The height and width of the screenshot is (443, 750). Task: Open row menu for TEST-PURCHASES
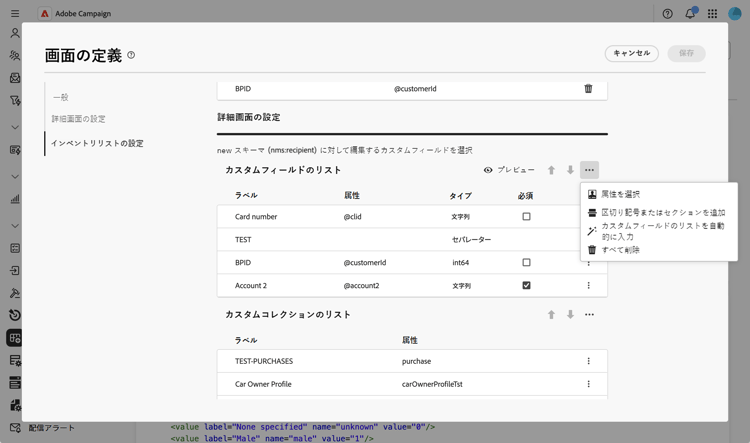click(x=588, y=361)
